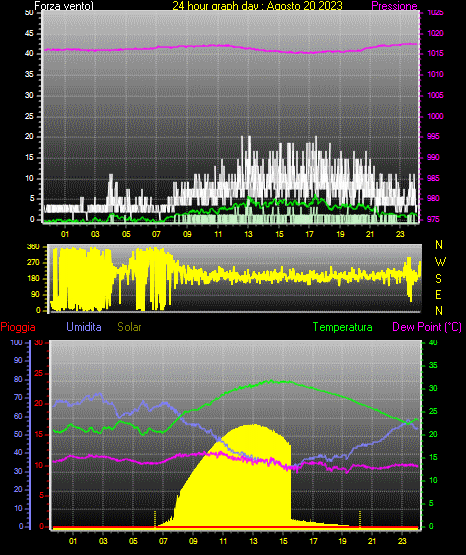Viewport: 466px width, 555px height.
Task: Click hour 23 on bottom graph axis
Action: tap(402, 541)
